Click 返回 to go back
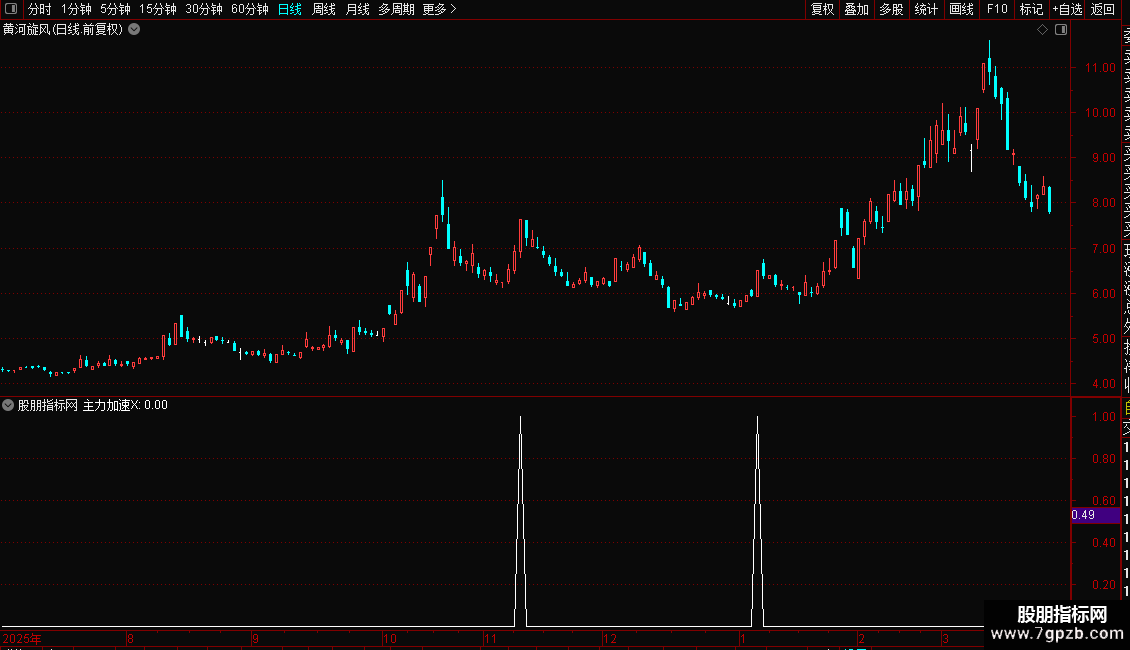Viewport: 1130px width, 650px height. click(x=1103, y=9)
